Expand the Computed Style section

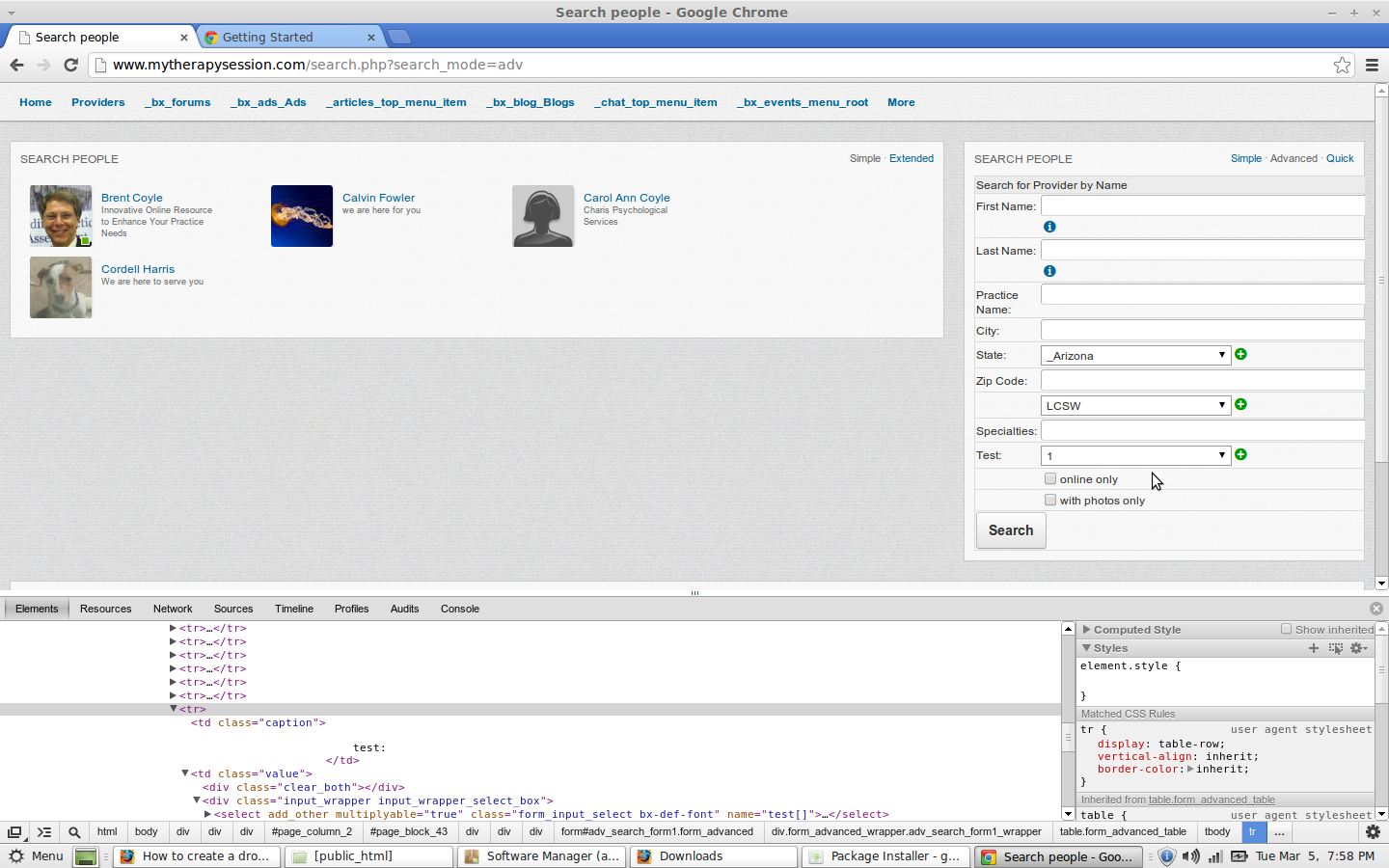click(x=1087, y=630)
